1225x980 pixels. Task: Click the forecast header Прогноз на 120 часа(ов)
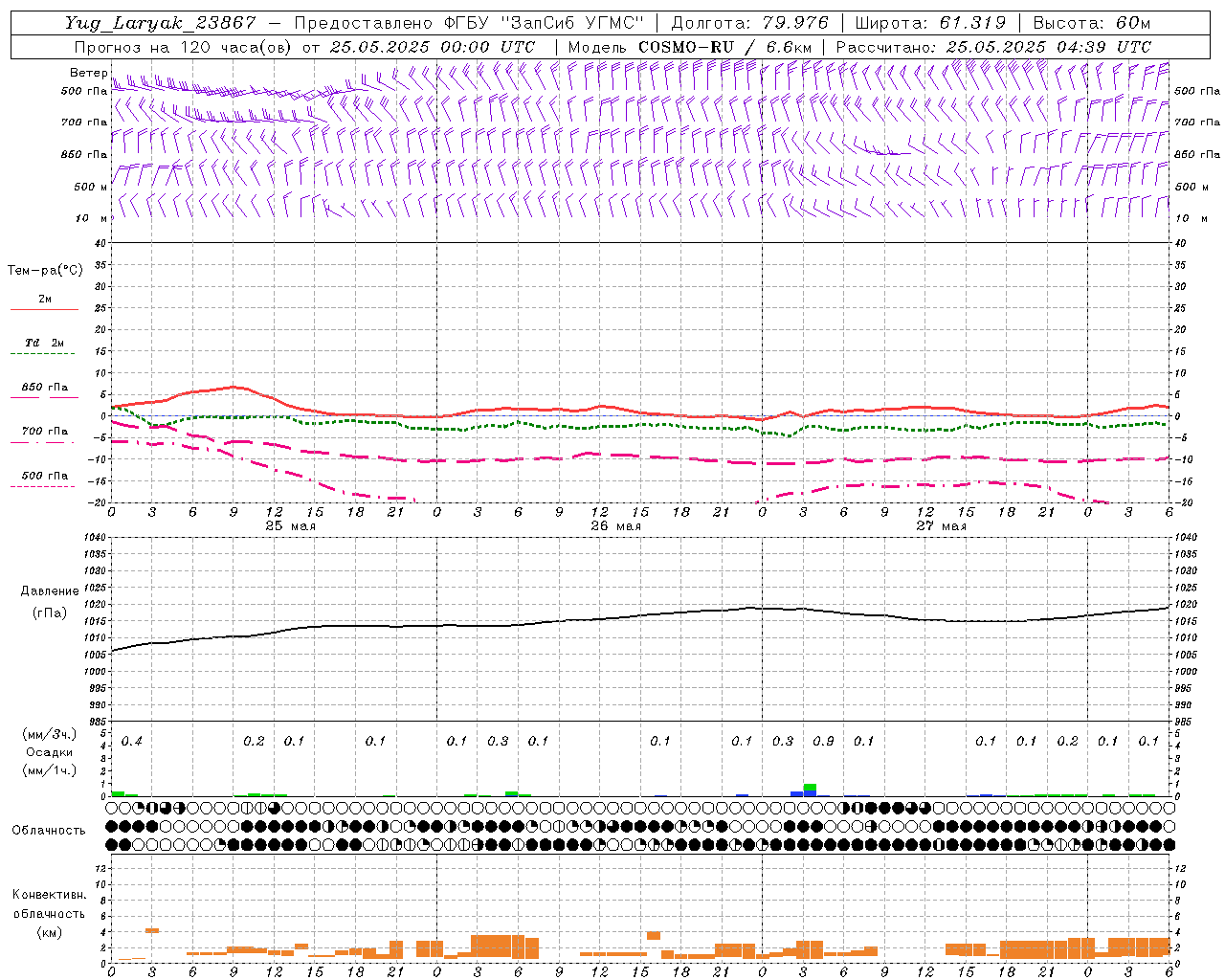[185, 47]
